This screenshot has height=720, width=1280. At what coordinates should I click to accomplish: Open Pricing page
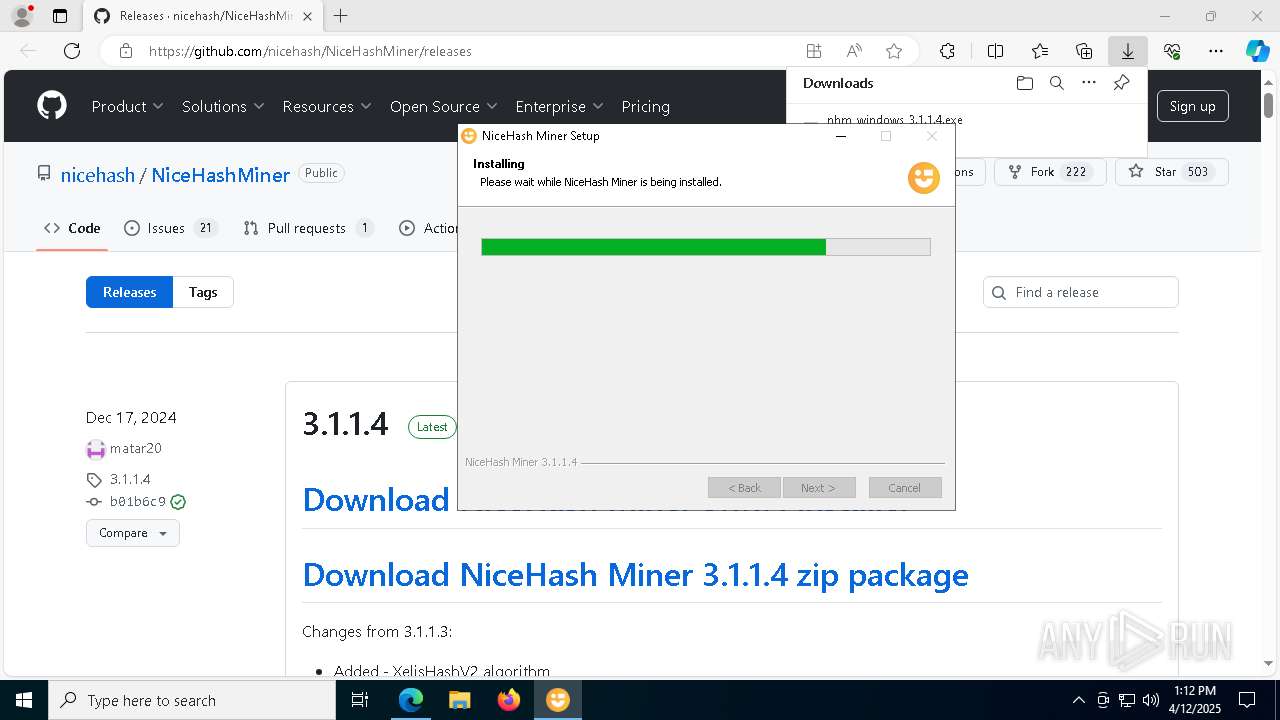coord(645,106)
